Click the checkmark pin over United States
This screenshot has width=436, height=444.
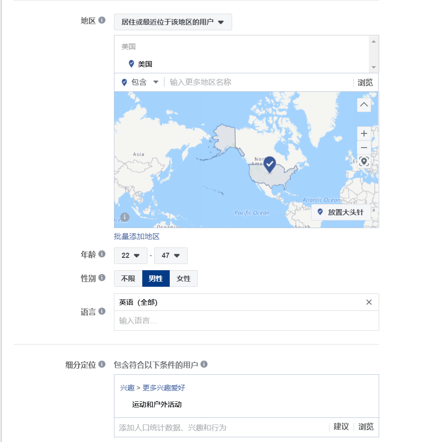(x=270, y=164)
